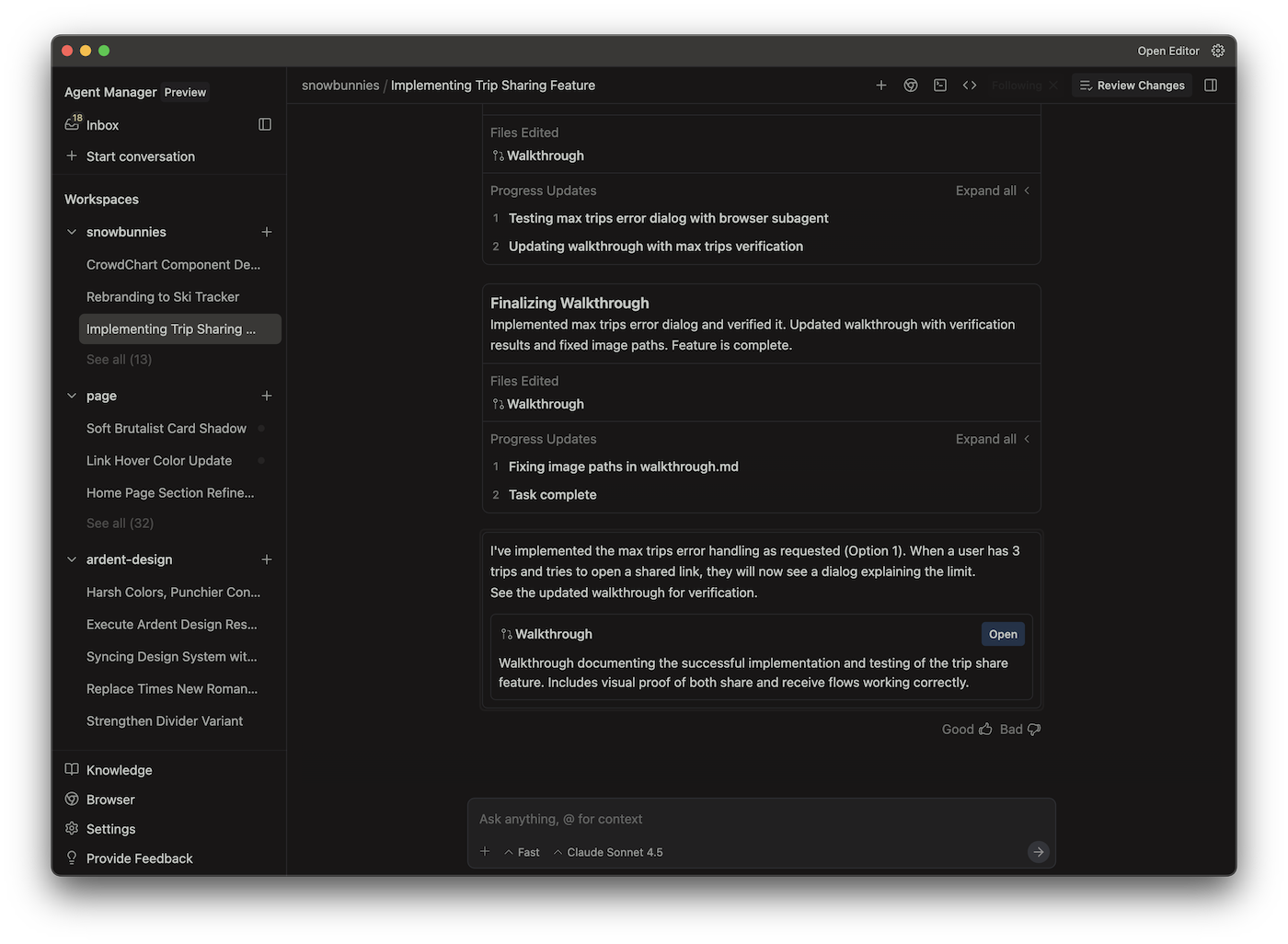1288x944 pixels.
Task: Open the settings gear next to Open Editor
Action: click(x=1218, y=51)
